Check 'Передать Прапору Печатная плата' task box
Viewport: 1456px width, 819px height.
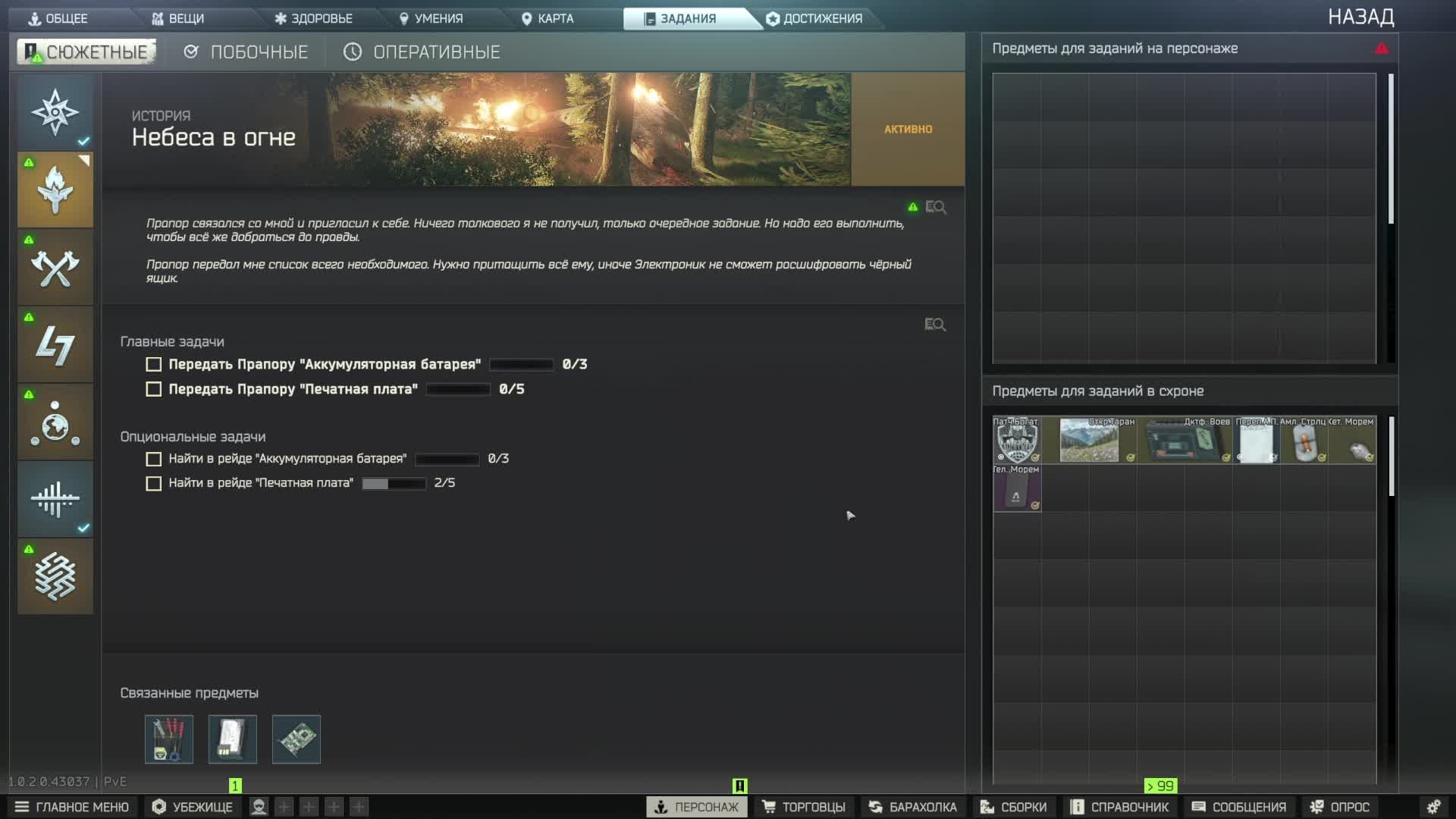[x=154, y=389]
